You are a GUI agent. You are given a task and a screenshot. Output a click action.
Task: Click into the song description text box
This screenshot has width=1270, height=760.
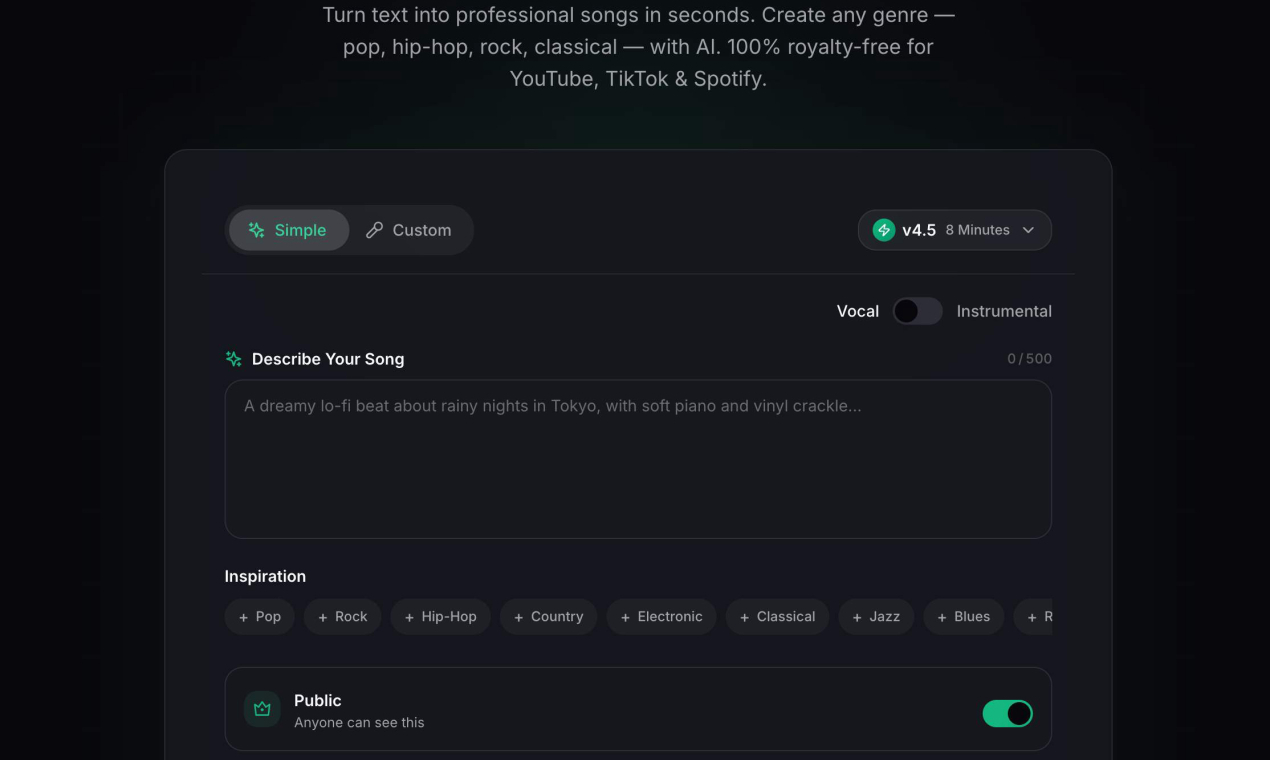638,459
